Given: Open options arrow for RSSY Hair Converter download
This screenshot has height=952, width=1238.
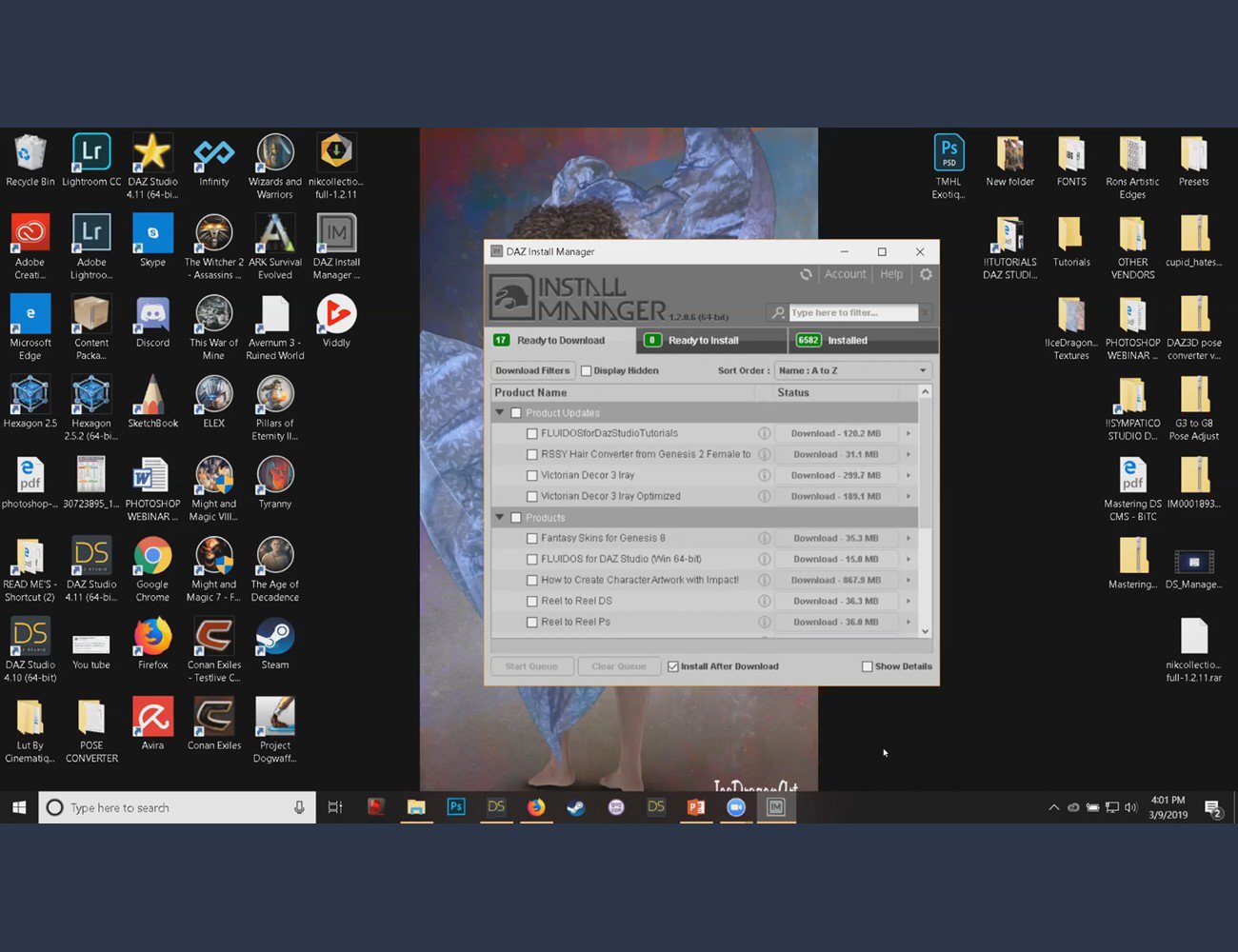Looking at the screenshot, I should click(909, 454).
